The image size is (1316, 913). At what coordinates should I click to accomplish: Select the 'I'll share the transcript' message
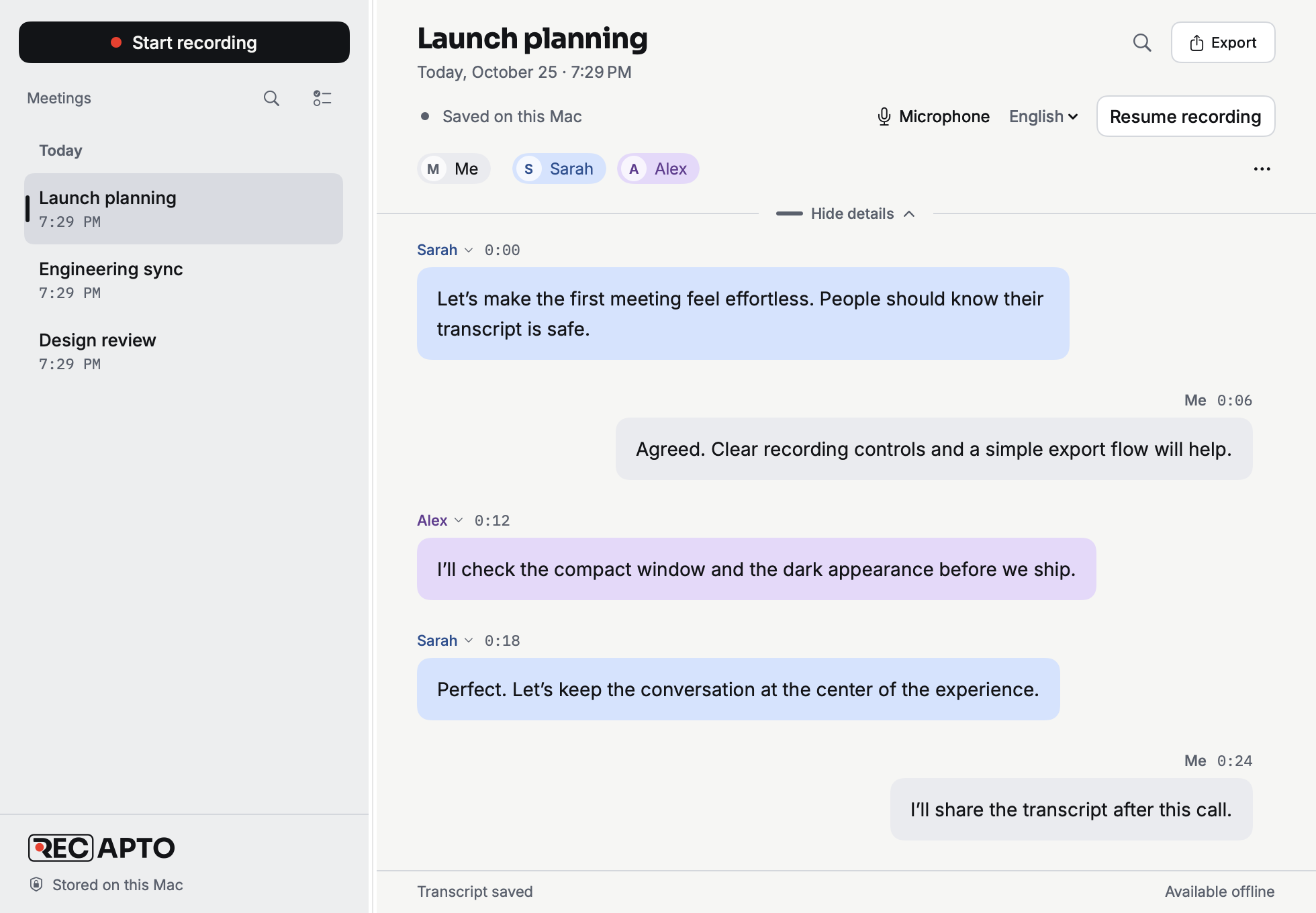tap(1071, 809)
